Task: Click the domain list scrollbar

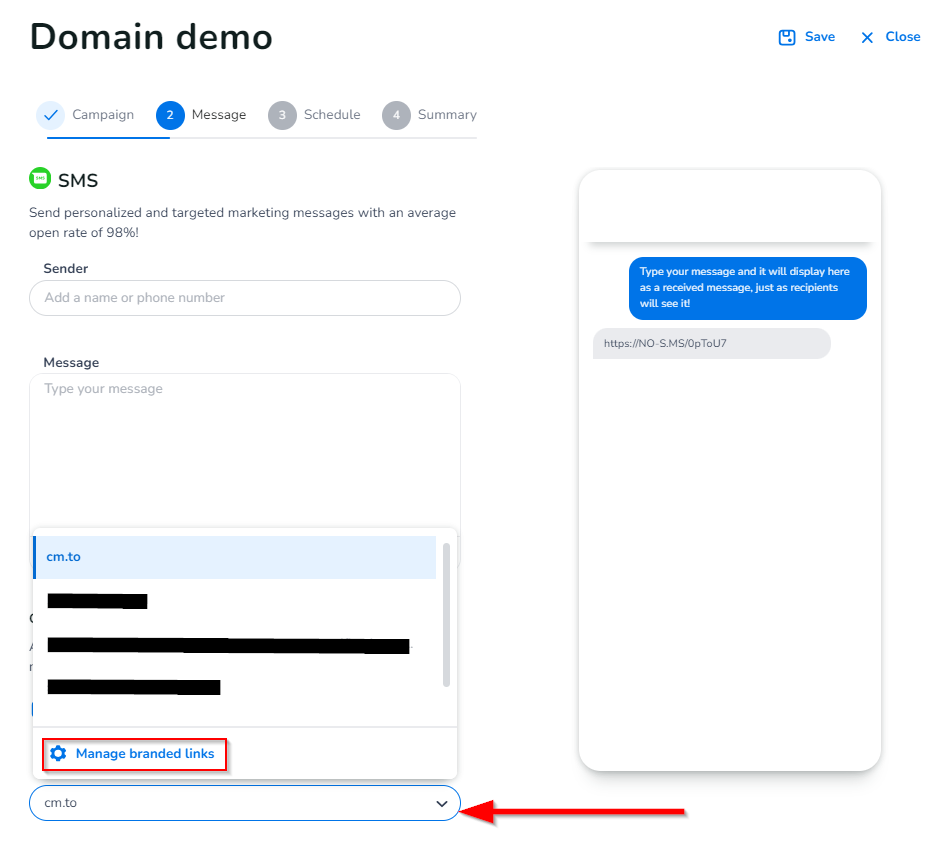Action: pos(446,615)
